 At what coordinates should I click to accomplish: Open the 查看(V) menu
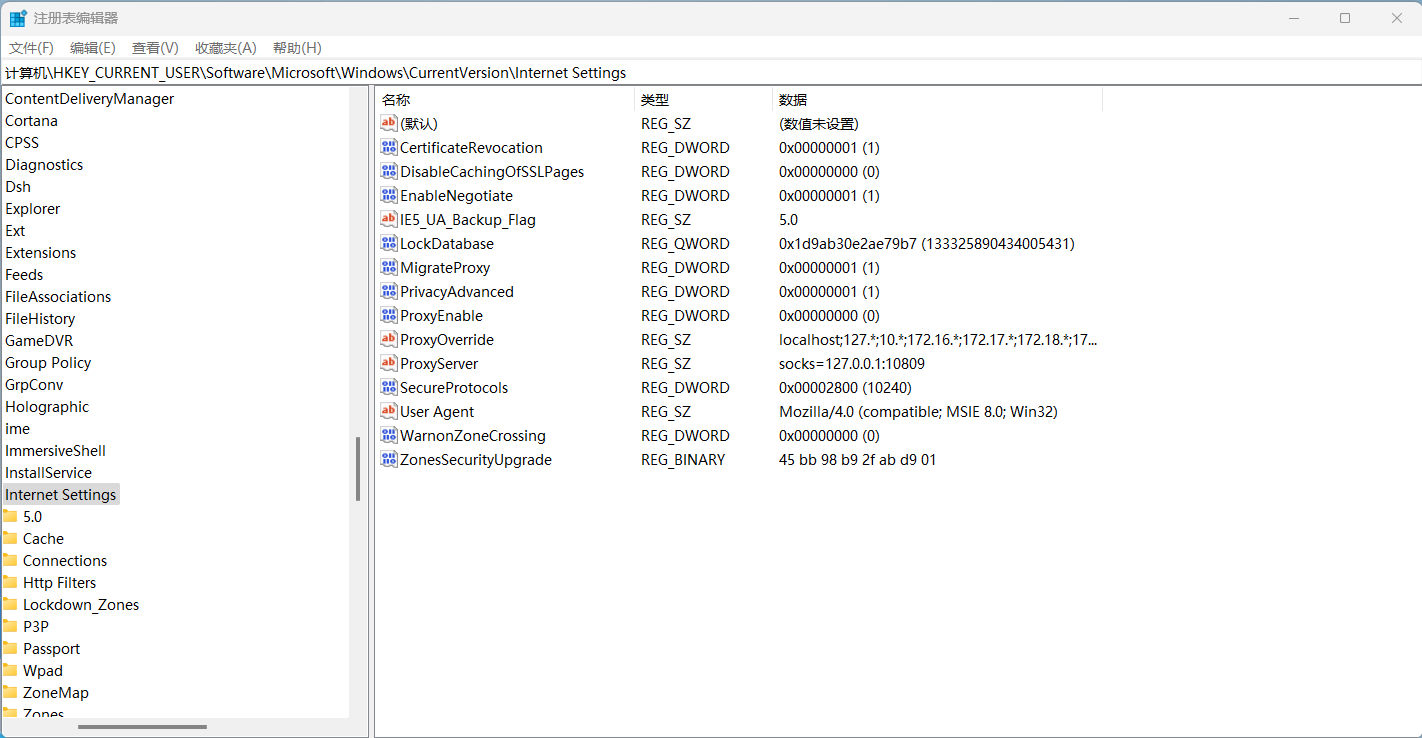coord(155,48)
